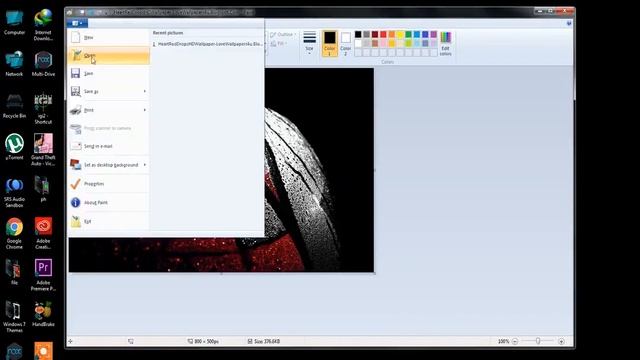Click the Edit colors button
Screen dimensions: 640x360
point(446,43)
